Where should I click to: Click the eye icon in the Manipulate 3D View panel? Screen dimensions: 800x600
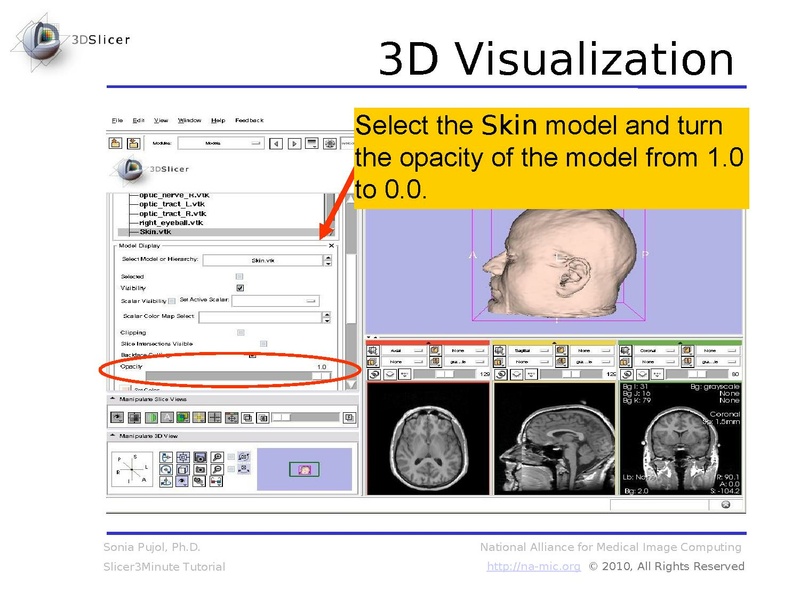[182, 480]
